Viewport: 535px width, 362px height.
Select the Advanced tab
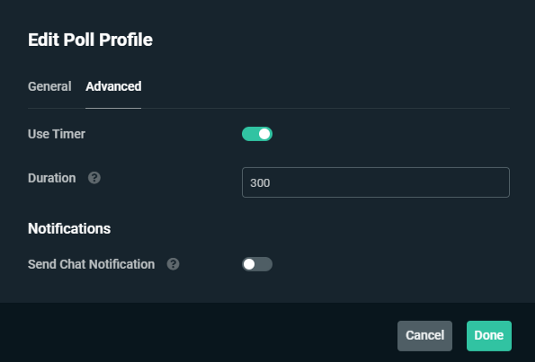(x=113, y=87)
